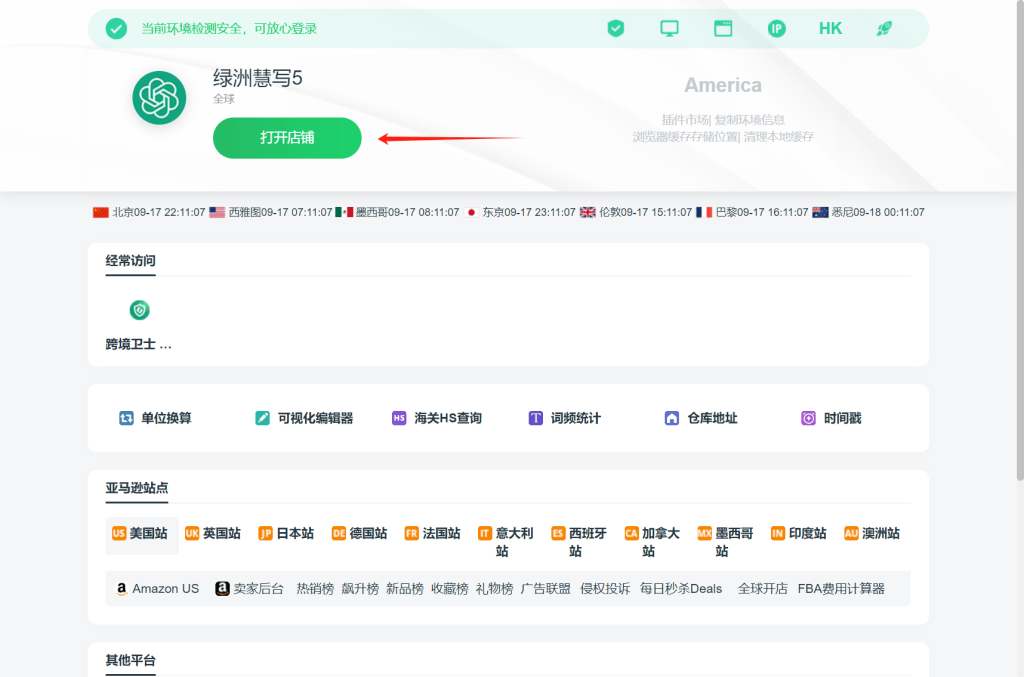The height and width of the screenshot is (677, 1024).
Task: Open the 仓库地址 warehouse address tool
Action: (701, 418)
